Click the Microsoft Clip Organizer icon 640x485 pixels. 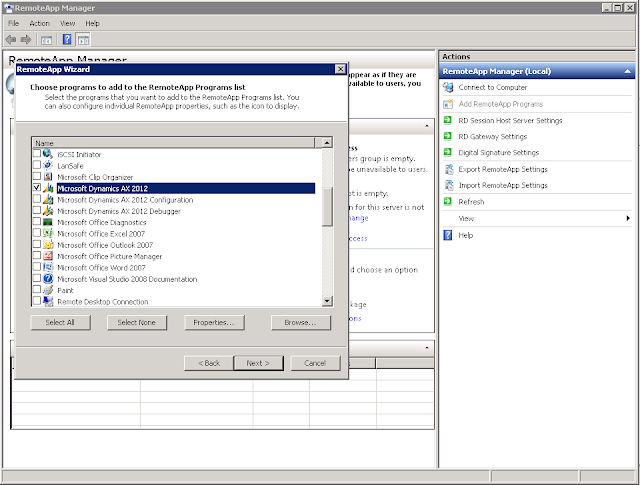click(x=48, y=176)
